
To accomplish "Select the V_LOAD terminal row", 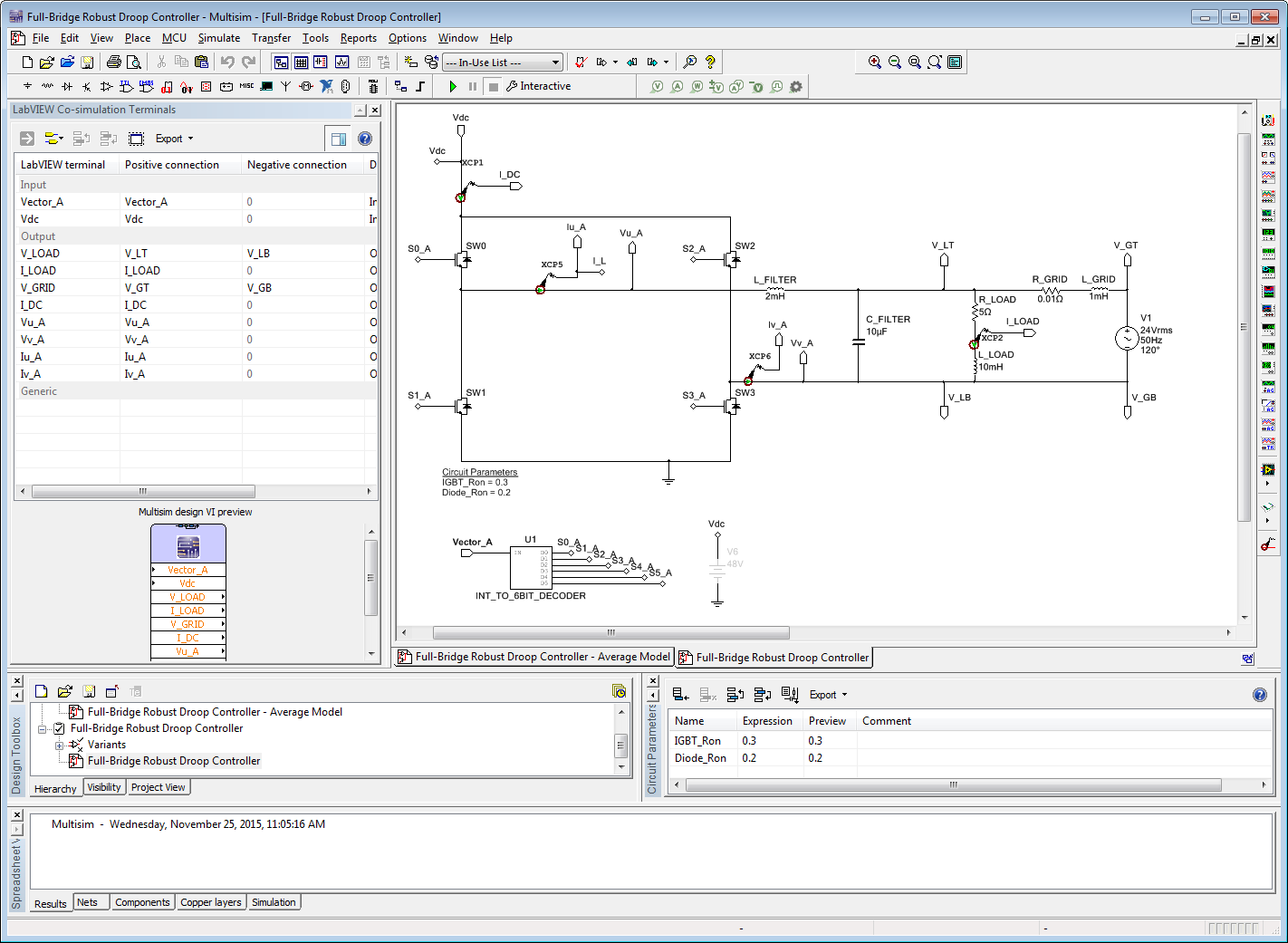I will 196,254.
